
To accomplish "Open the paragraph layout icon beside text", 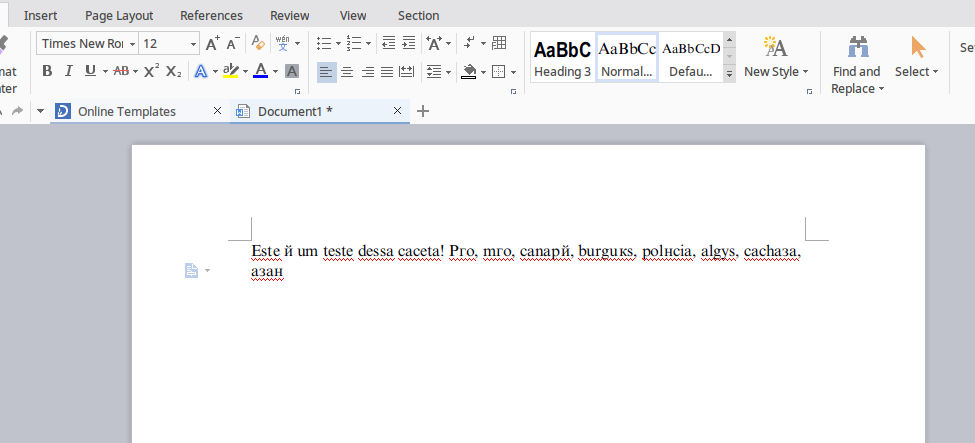I will [x=192, y=271].
